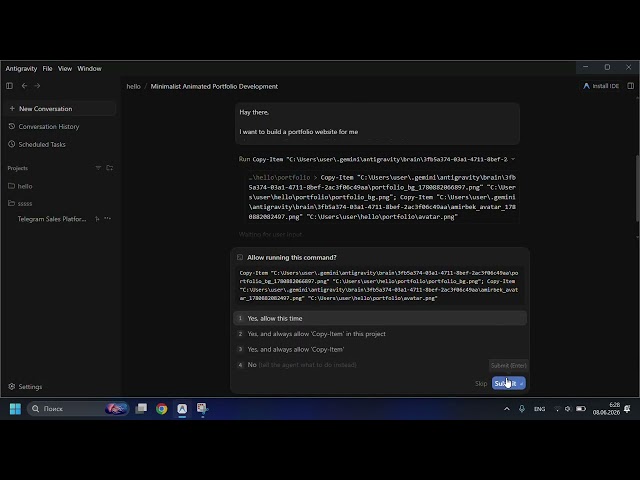Open the File menu
The image size is (640, 480).
click(x=47, y=69)
